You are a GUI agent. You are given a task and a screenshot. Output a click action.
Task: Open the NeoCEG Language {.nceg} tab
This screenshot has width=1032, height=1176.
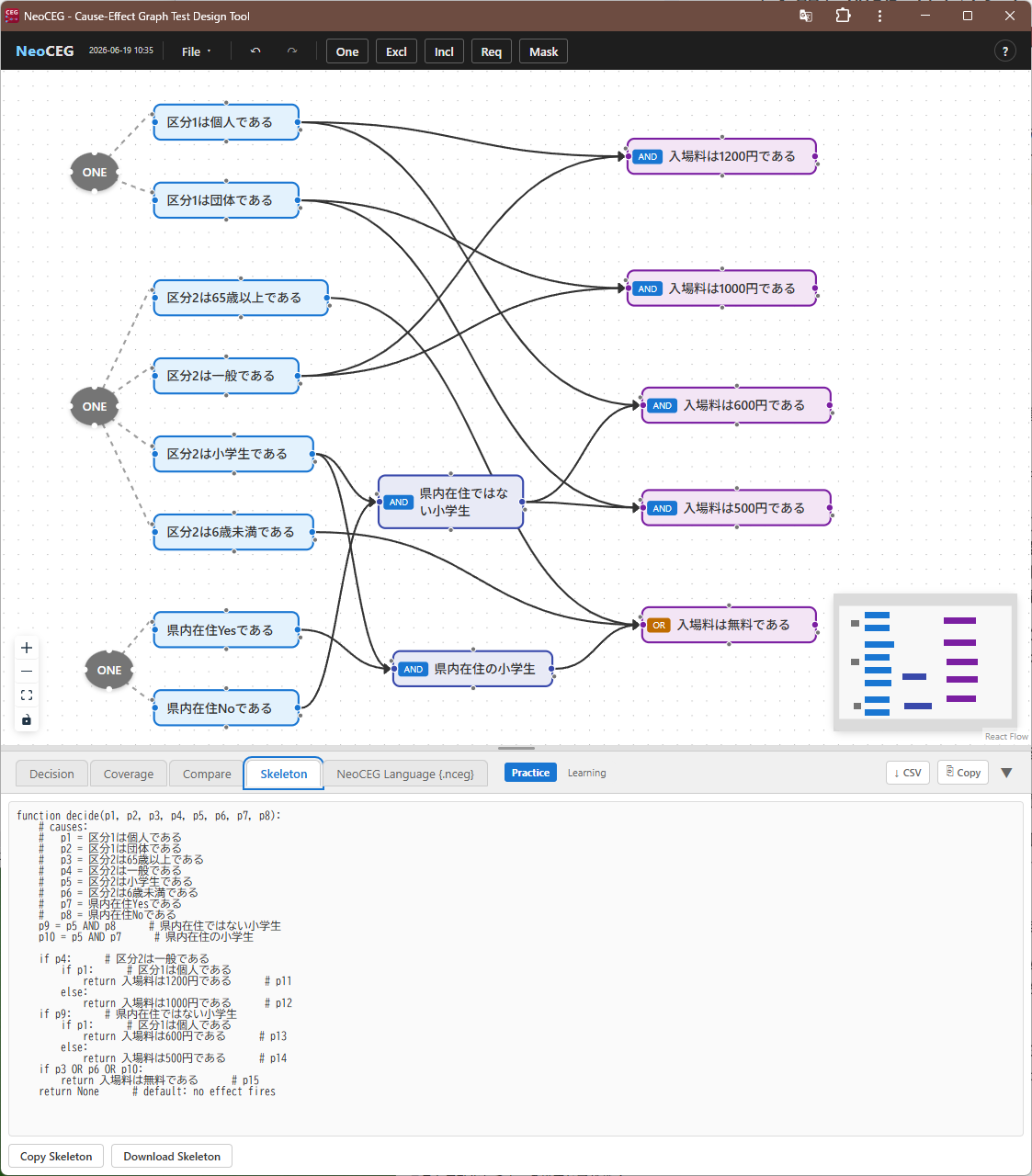tap(405, 774)
